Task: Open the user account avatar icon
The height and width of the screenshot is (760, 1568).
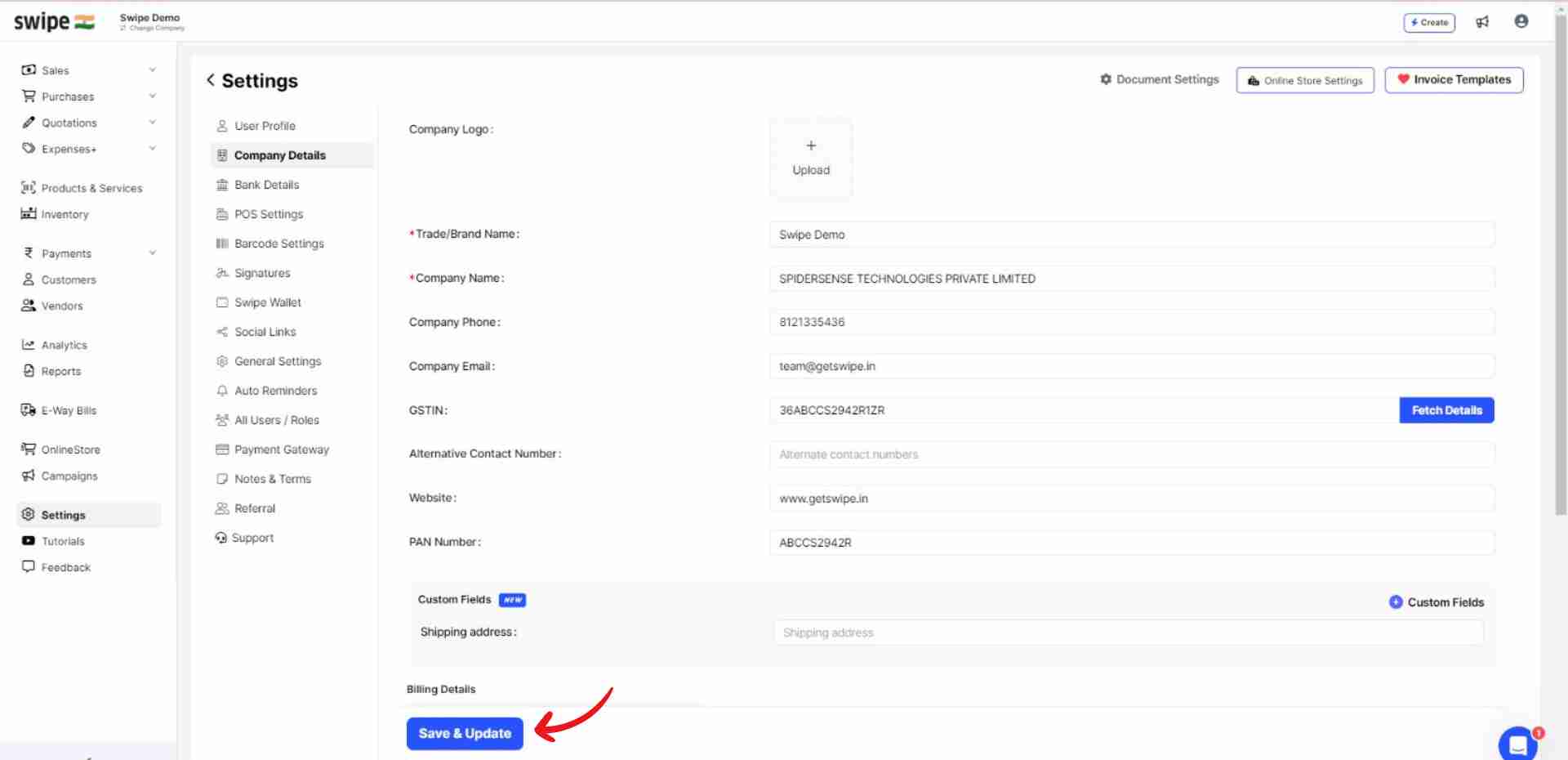Action: [x=1521, y=21]
